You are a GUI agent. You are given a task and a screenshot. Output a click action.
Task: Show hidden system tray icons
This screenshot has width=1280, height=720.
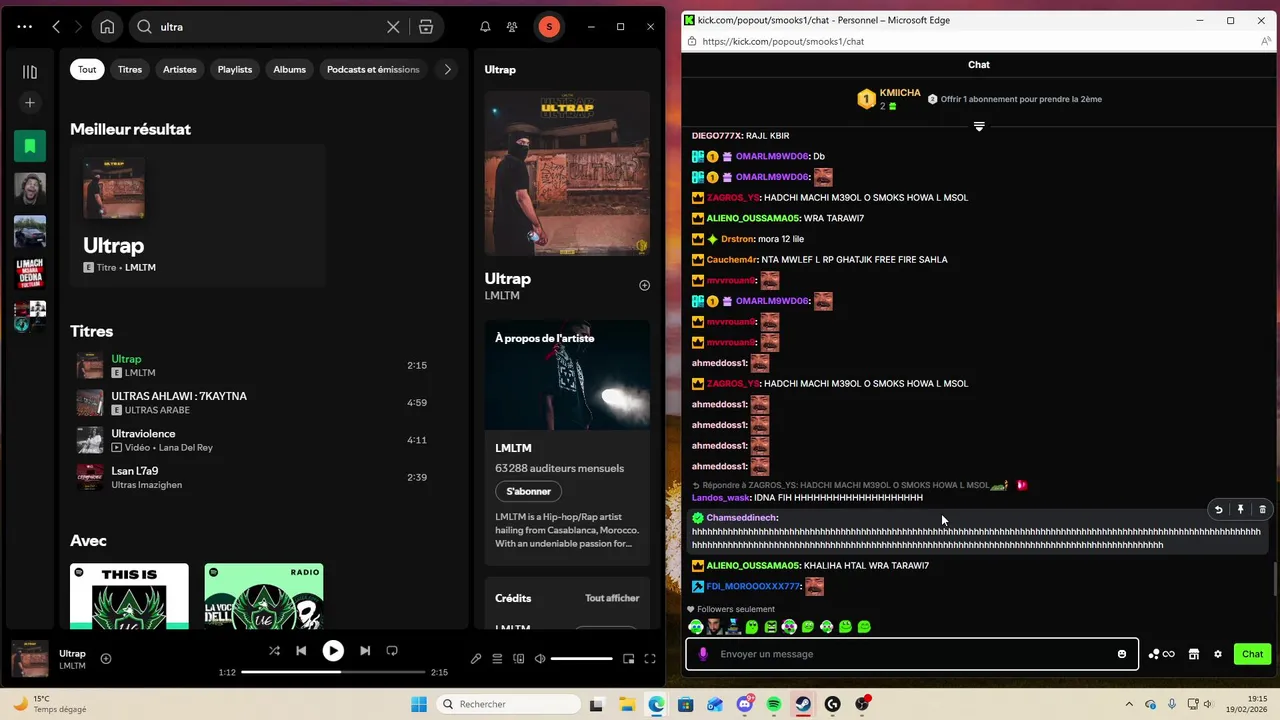coord(1129,704)
